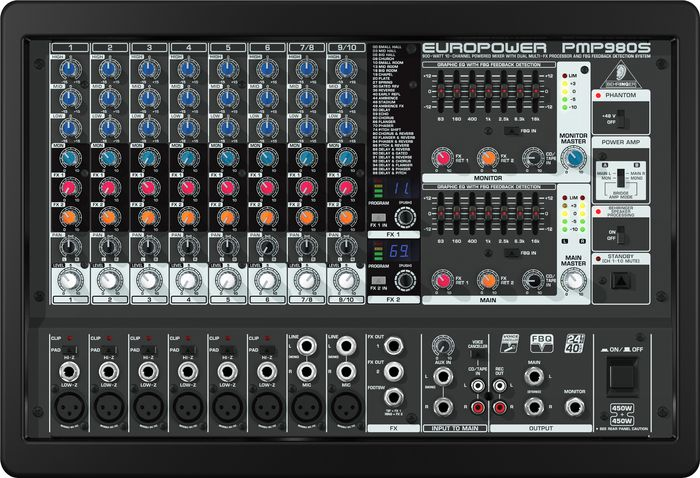Click the Monitor EQ 1k fader

point(488,91)
